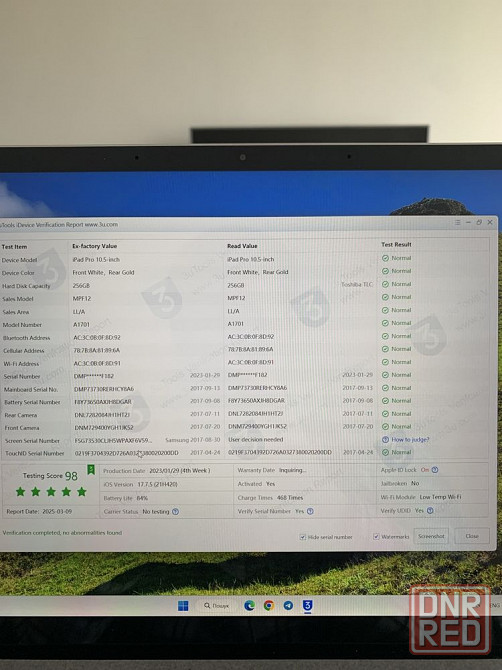Click Normal check icon for Wi-Fi Address

[385, 362]
